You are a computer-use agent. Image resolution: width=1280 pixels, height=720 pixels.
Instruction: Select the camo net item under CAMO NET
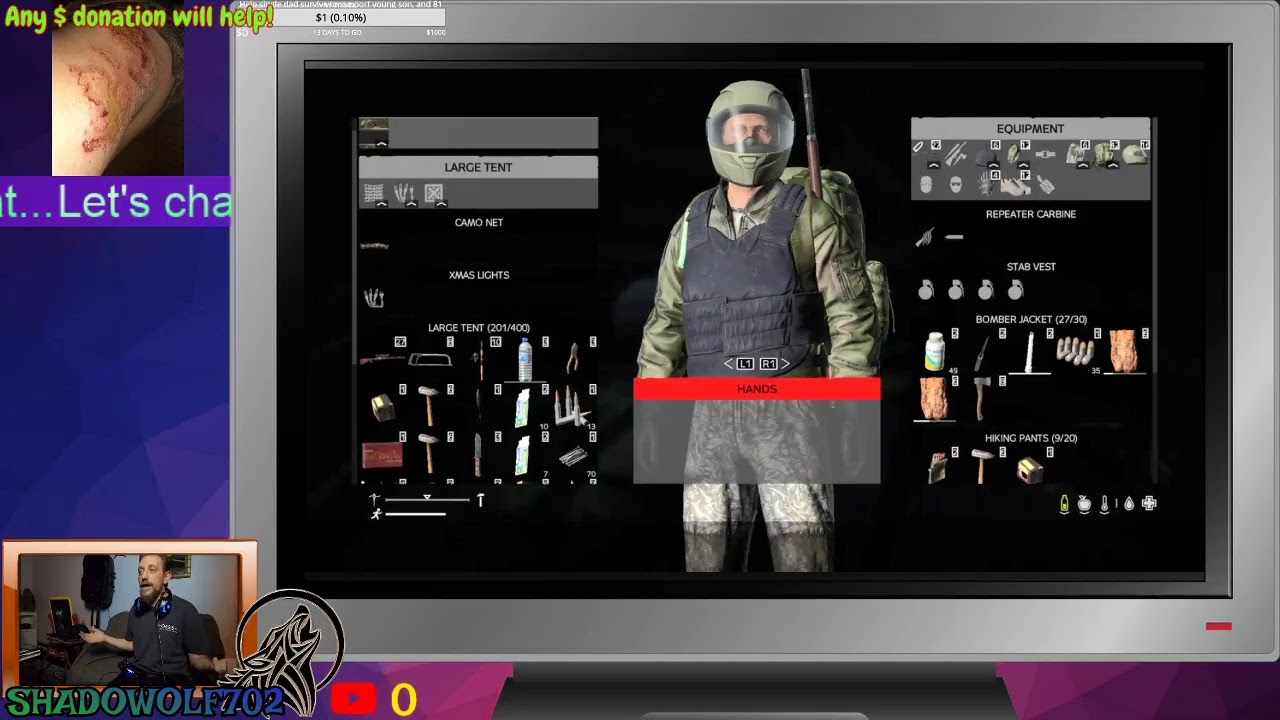[x=374, y=245]
